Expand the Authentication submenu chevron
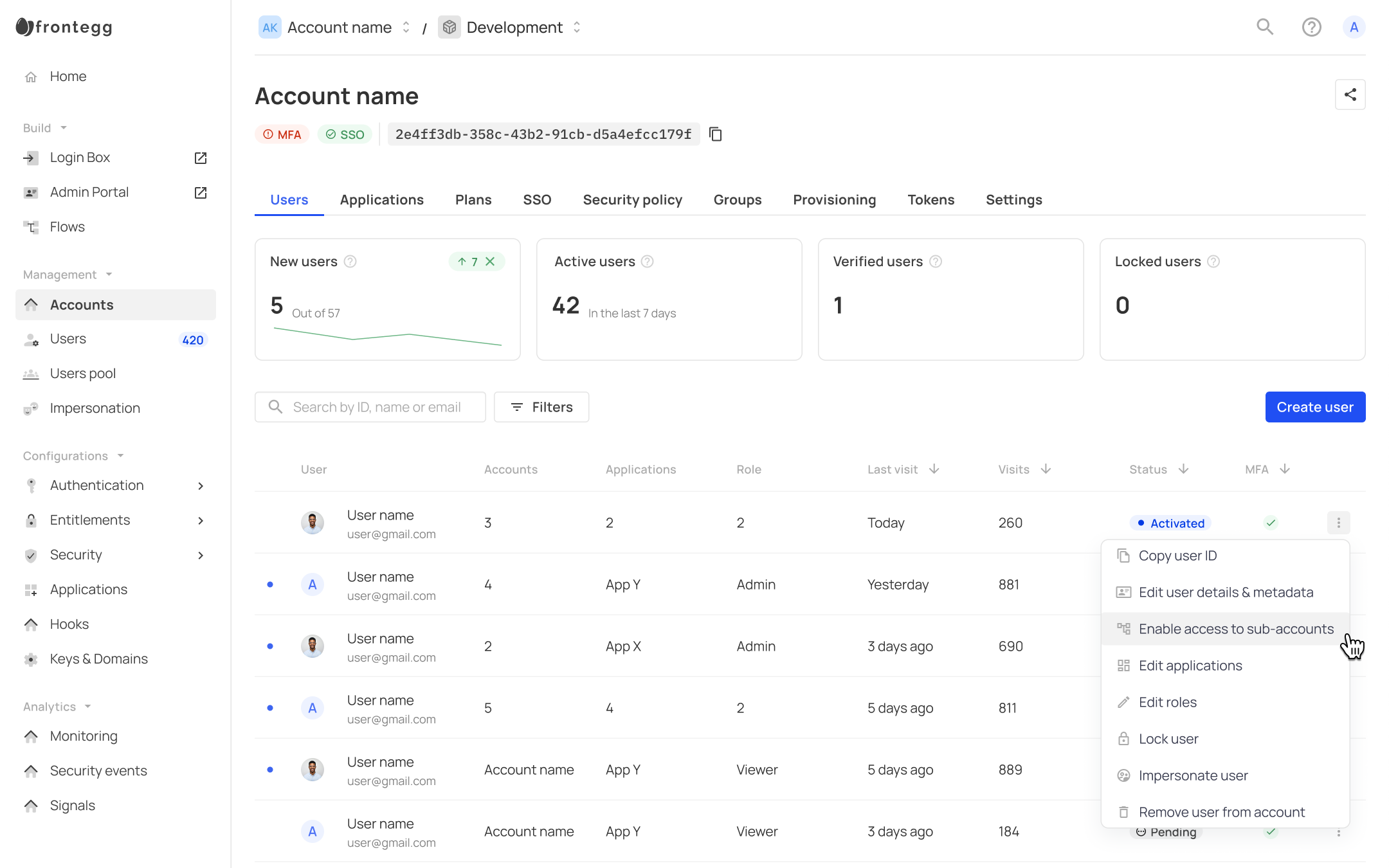This screenshot has width=1389, height=868. point(201,486)
